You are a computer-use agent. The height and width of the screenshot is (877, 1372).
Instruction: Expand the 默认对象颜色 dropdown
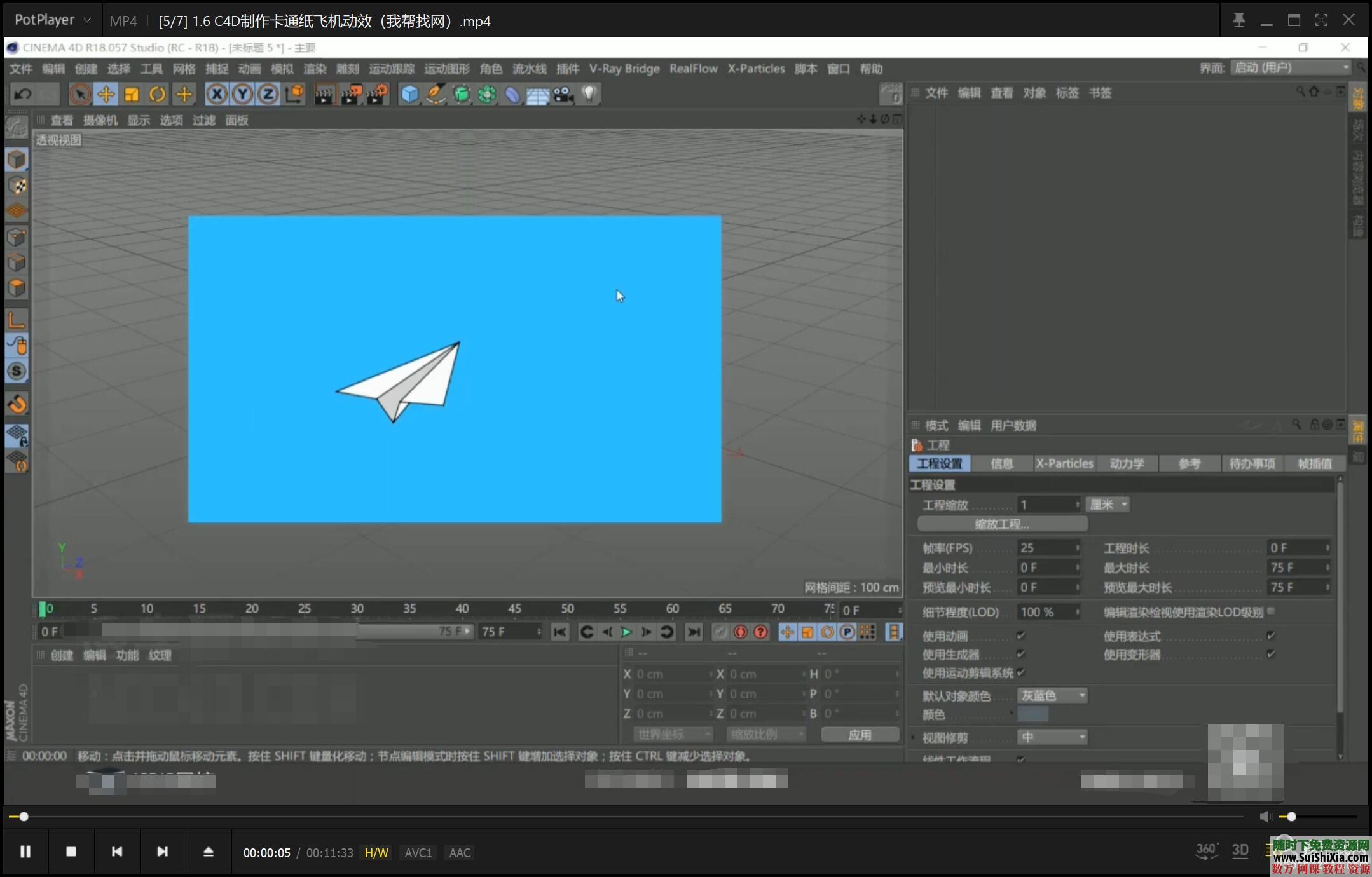pos(1052,696)
